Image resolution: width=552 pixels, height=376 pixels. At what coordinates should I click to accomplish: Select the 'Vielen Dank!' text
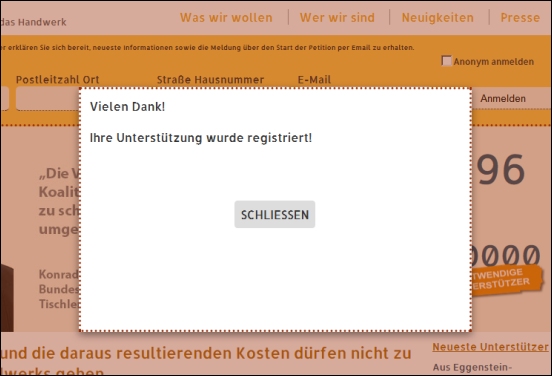click(127, 106)
